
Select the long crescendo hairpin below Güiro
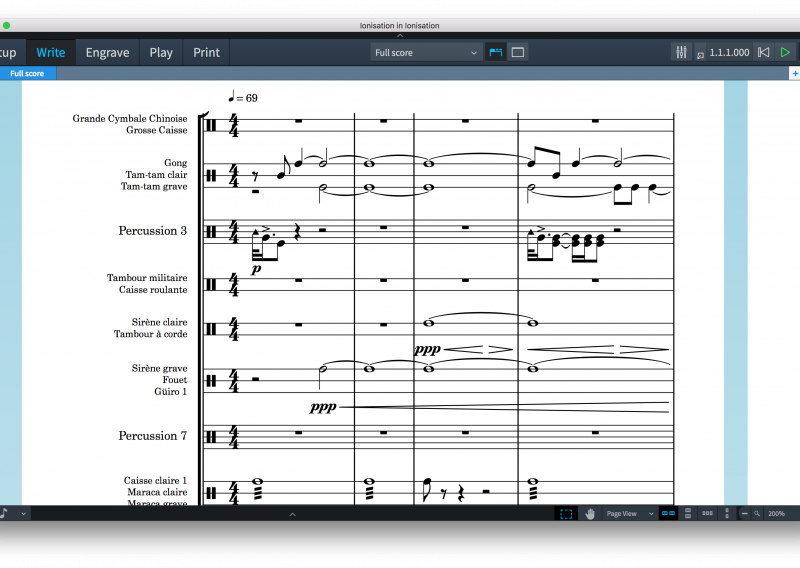(x=504, y=407)
